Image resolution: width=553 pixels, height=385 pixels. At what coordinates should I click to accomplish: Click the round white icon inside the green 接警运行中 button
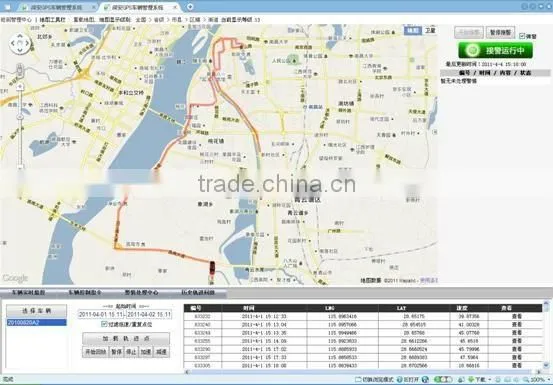(x=472, y=50)
